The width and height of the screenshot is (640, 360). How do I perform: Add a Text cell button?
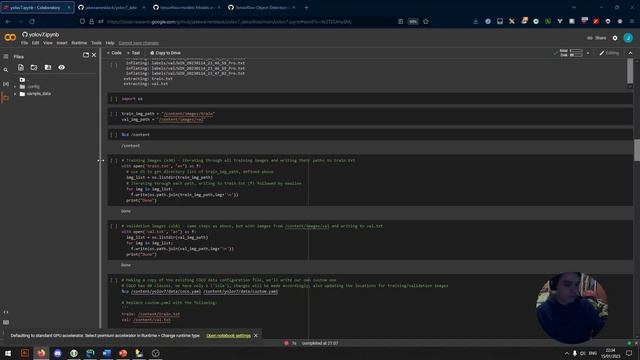[x=133, y=53]
